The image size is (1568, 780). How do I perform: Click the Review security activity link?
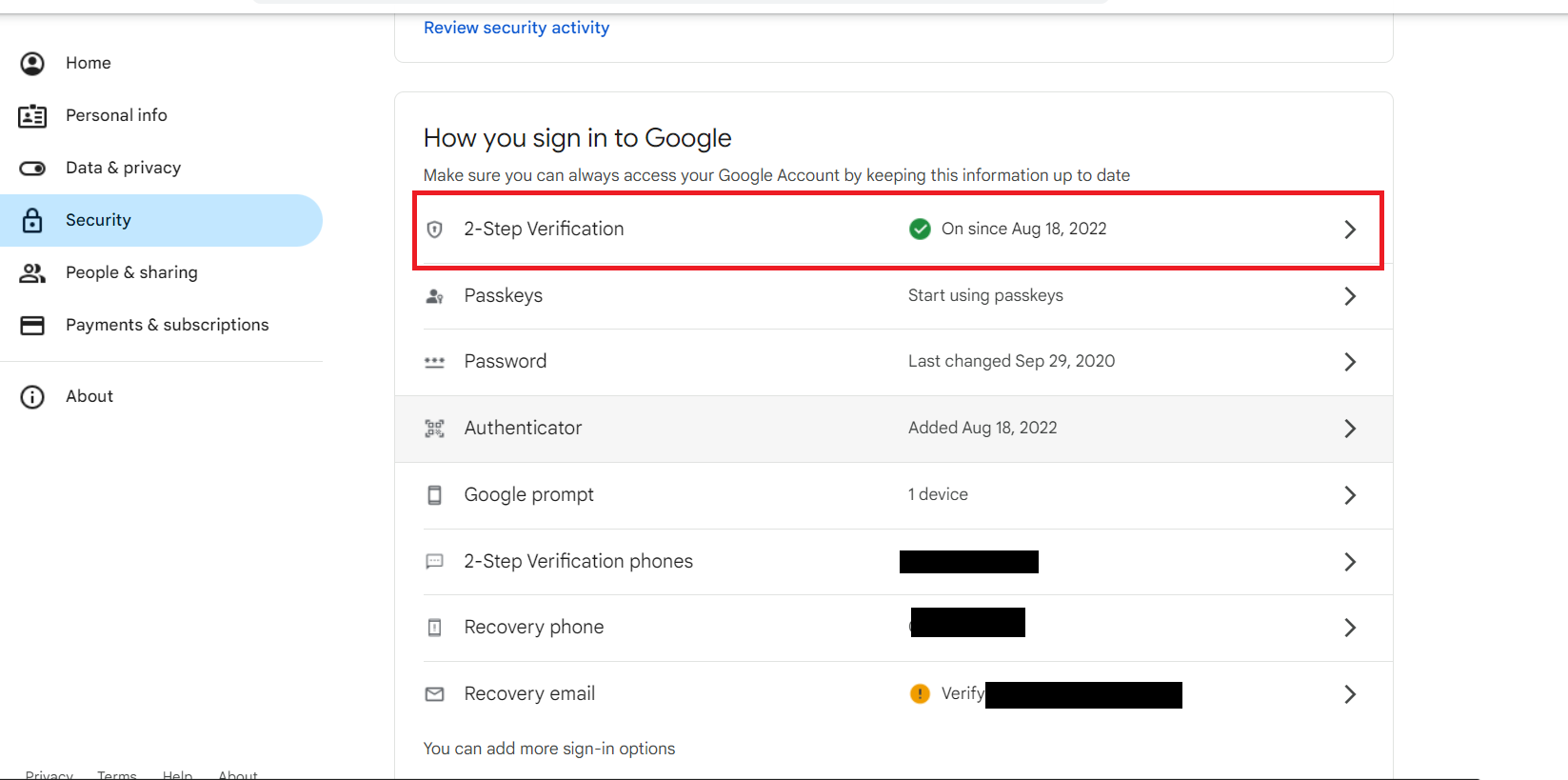(516, 28)
